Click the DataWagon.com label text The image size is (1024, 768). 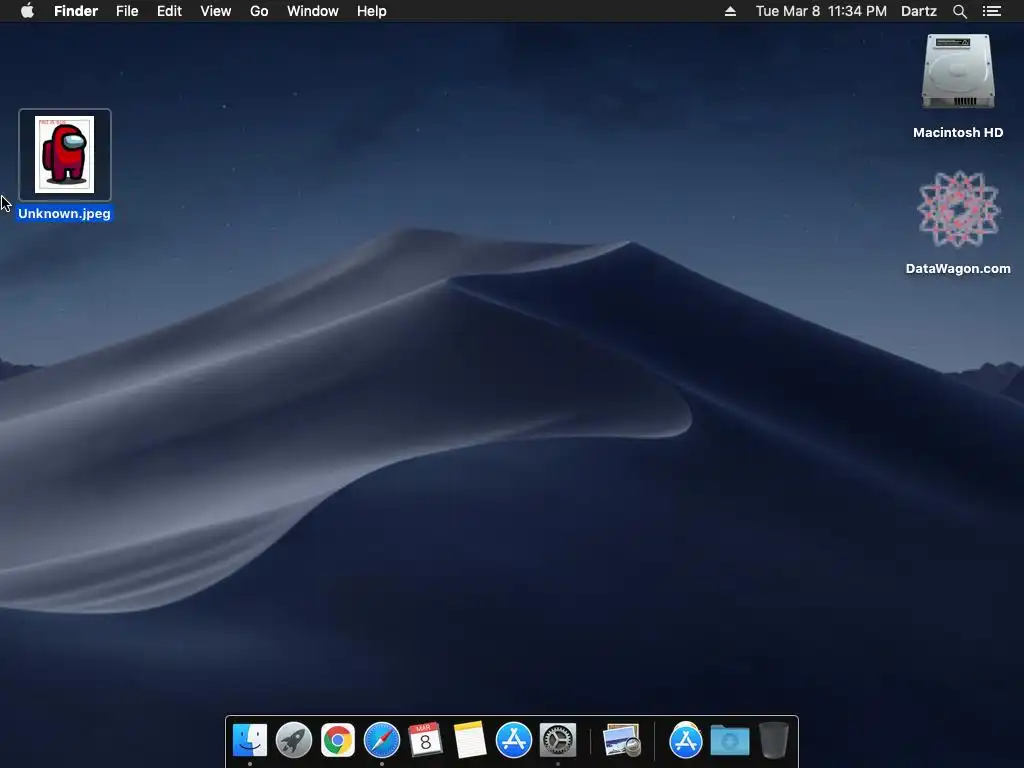pyautogui.click(x=958, y=268)
